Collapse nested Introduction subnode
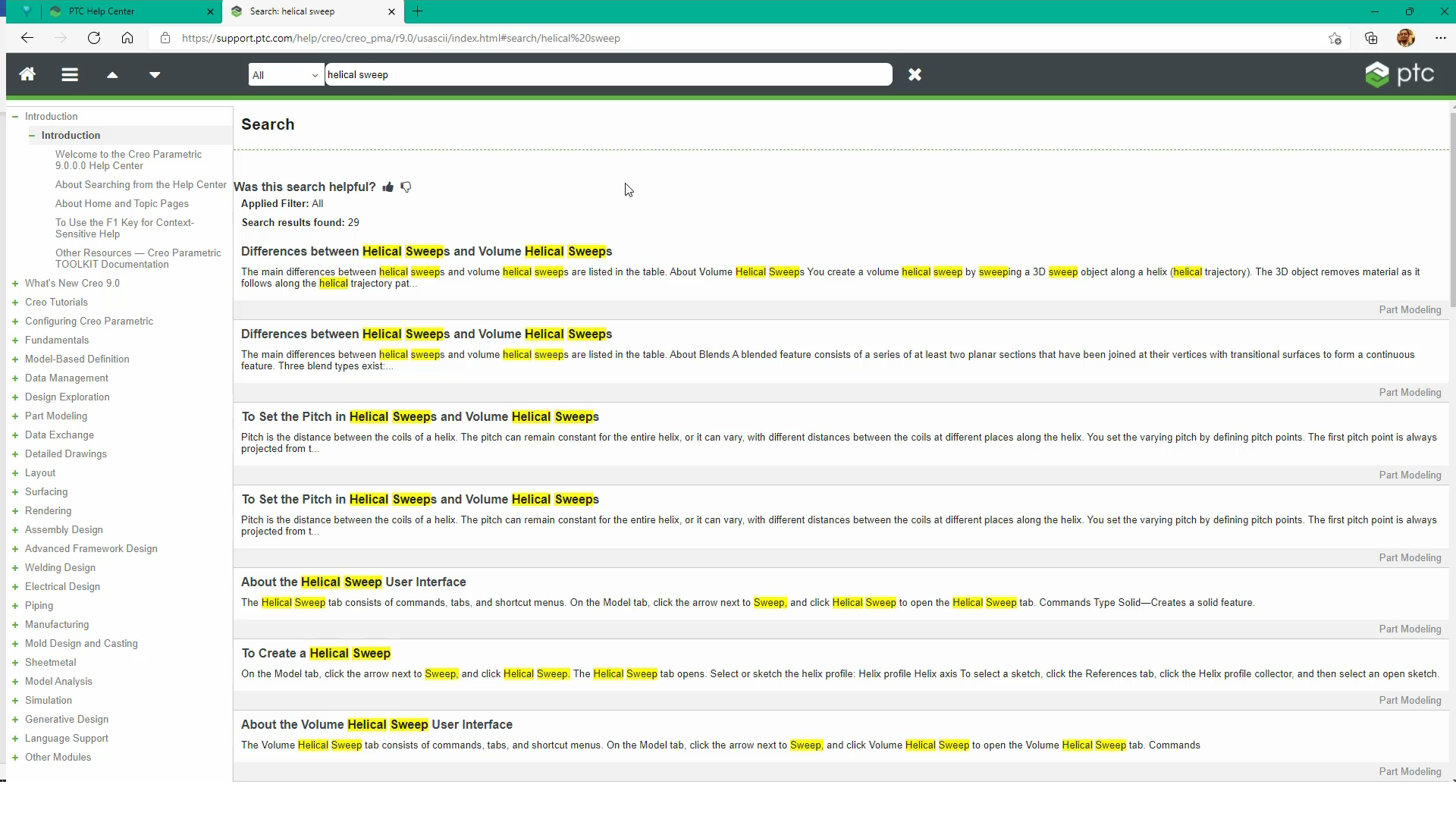1456x819 pixels. [32, 135]
